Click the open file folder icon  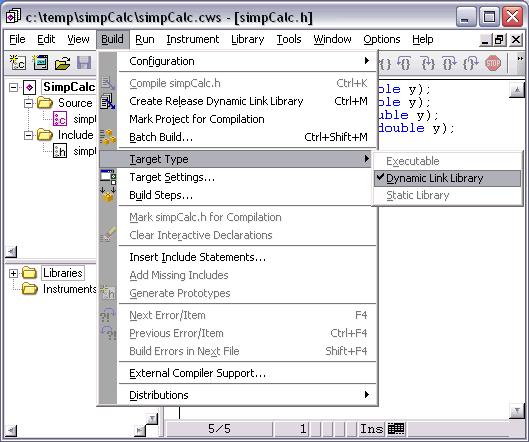click(62, 63)
